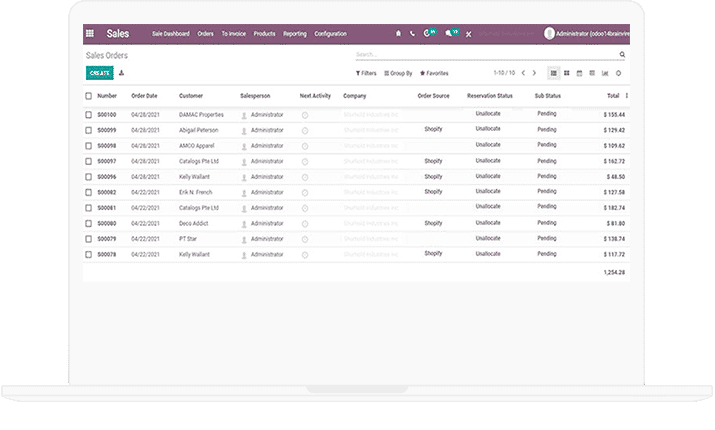The height and width of the screenshot is (430, 715).
Task: Go to next page arrow
Action: [x=535, y=73]
